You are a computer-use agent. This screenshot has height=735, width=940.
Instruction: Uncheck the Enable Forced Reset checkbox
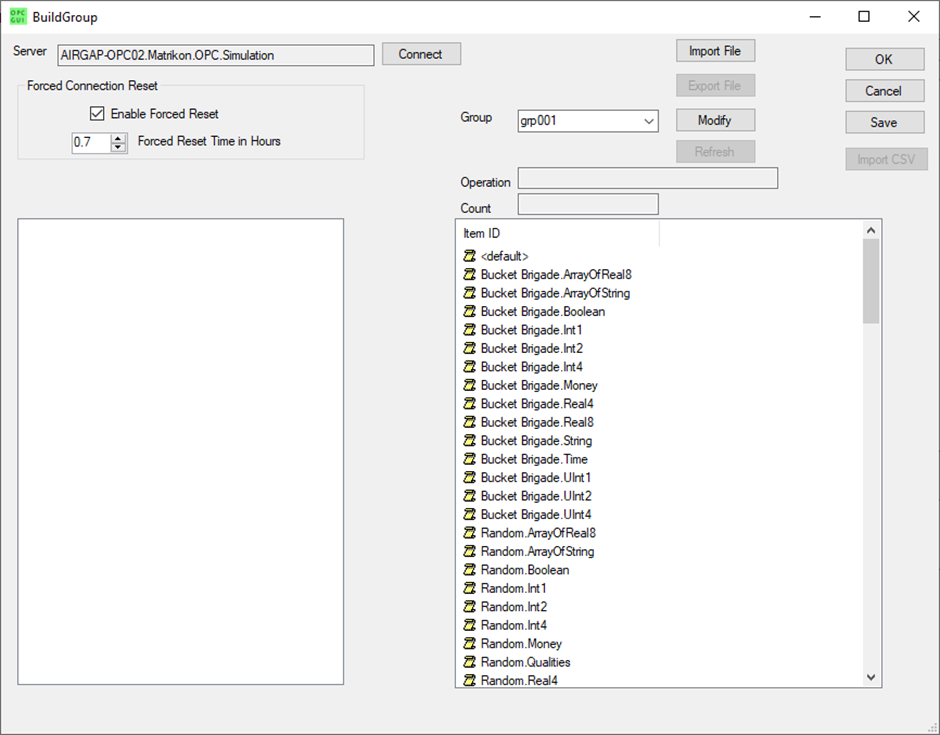coord(97,113)
